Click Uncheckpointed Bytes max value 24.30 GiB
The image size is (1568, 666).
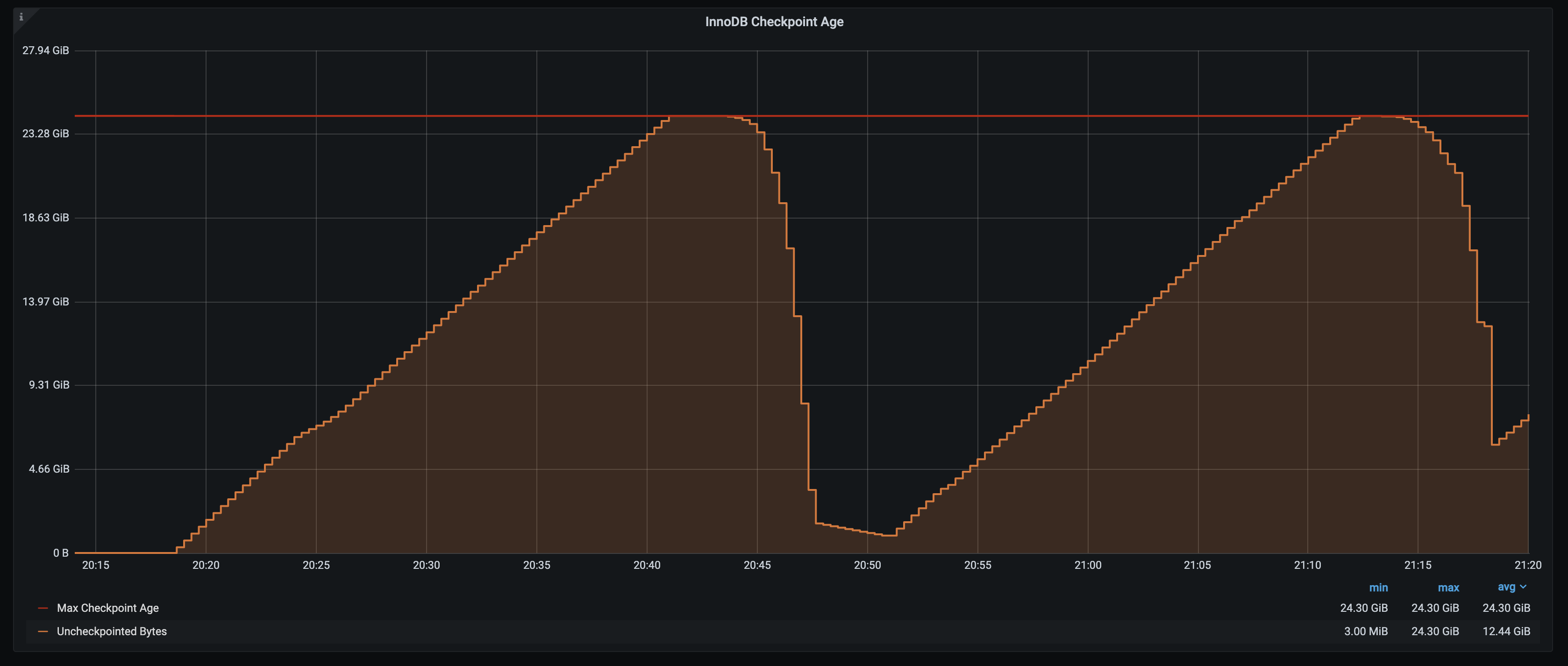1435,631
